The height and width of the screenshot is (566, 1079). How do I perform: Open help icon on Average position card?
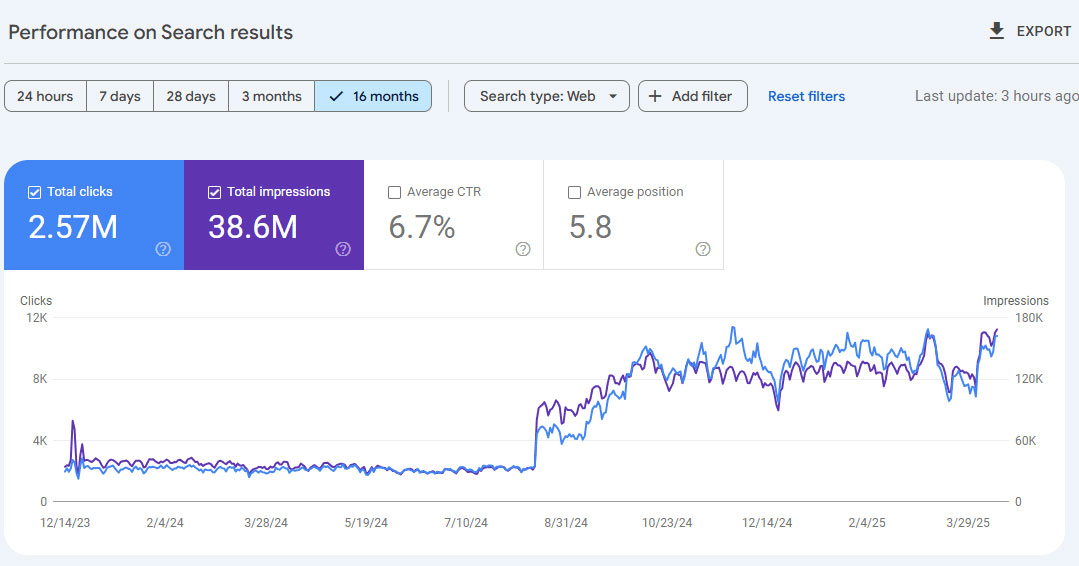tap(703, 249)
